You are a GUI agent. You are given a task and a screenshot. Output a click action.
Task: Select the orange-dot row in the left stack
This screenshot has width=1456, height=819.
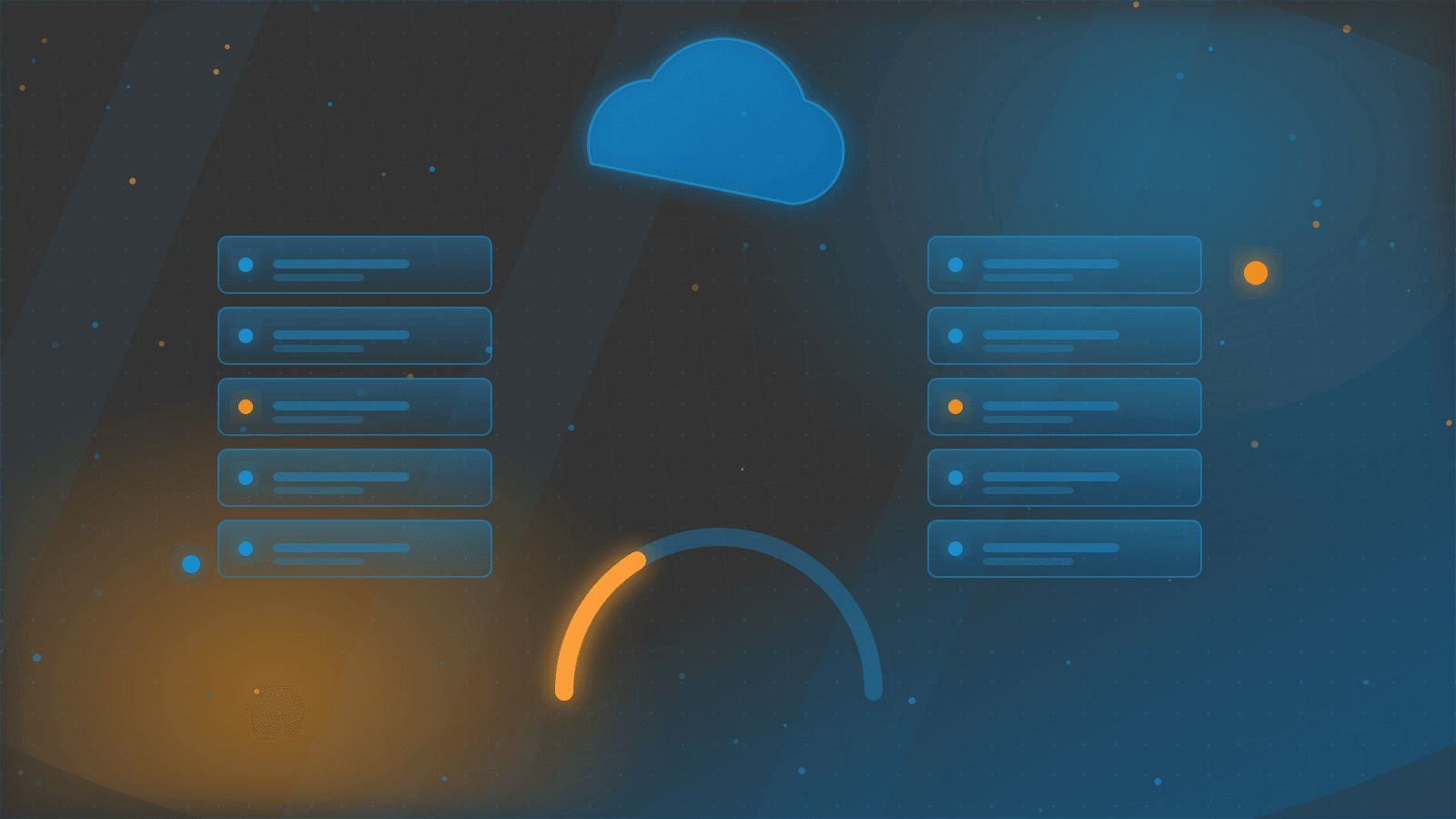tap(355, 407)
